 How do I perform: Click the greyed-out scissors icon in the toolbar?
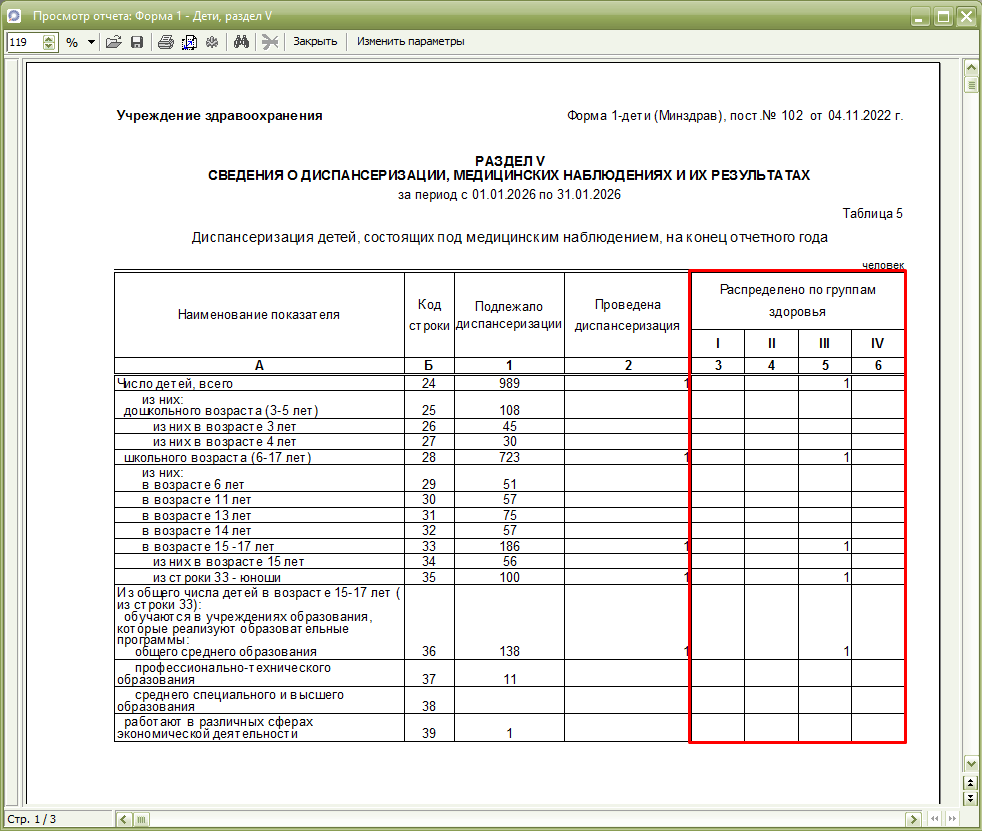click(269, 42)
